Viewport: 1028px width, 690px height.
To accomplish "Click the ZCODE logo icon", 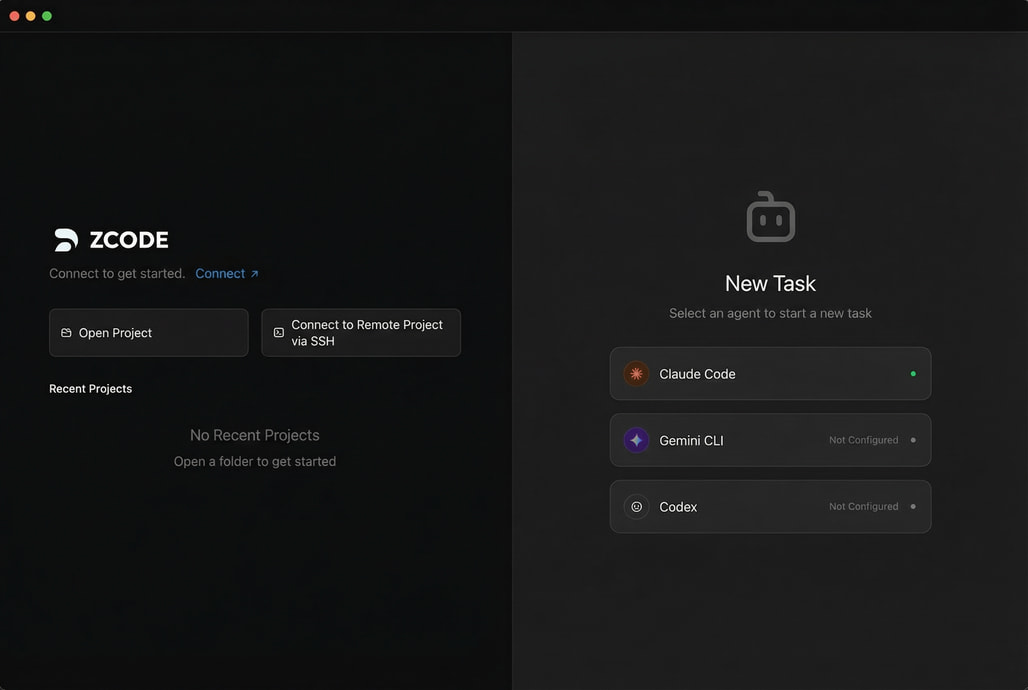I will coord(66,240).
